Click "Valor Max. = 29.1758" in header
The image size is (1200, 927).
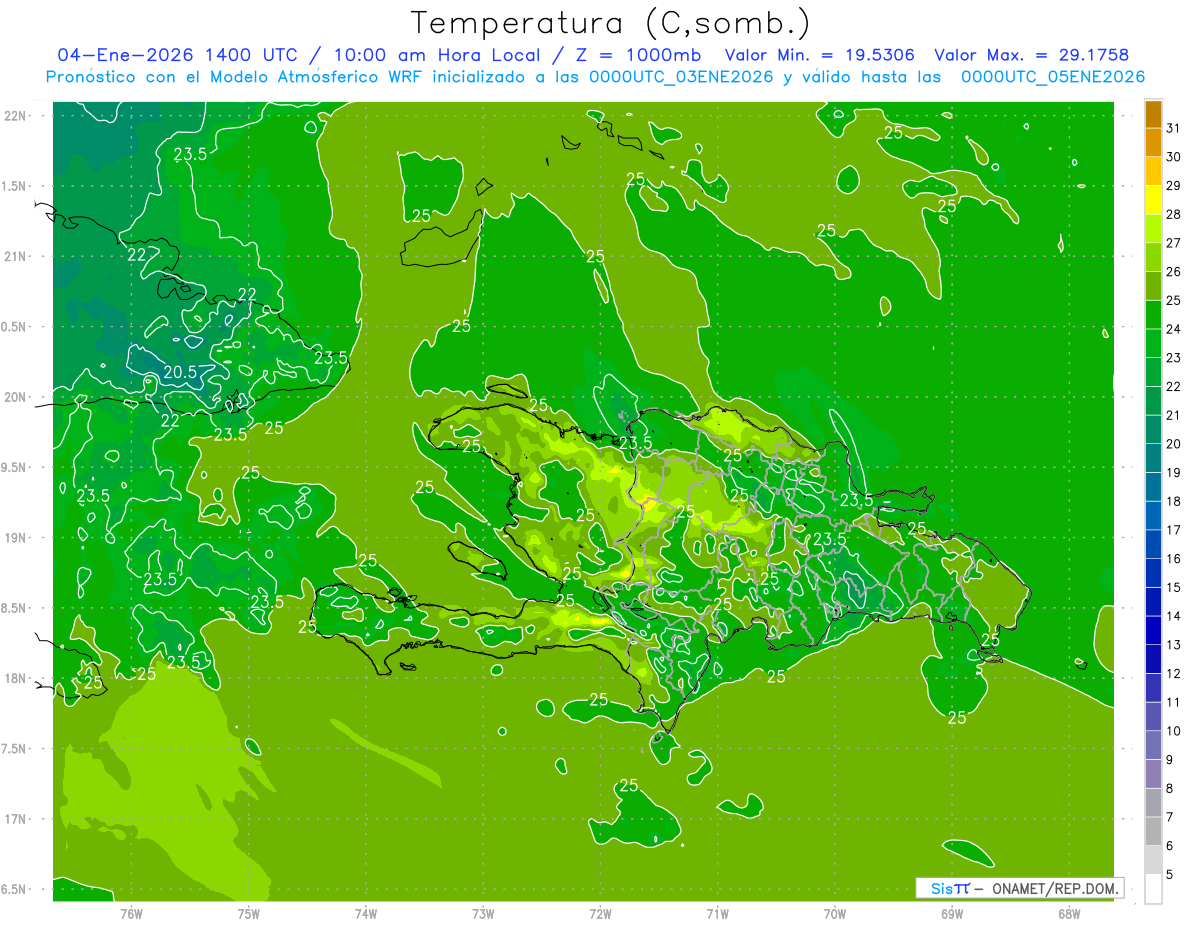[x=1031, y=55]
